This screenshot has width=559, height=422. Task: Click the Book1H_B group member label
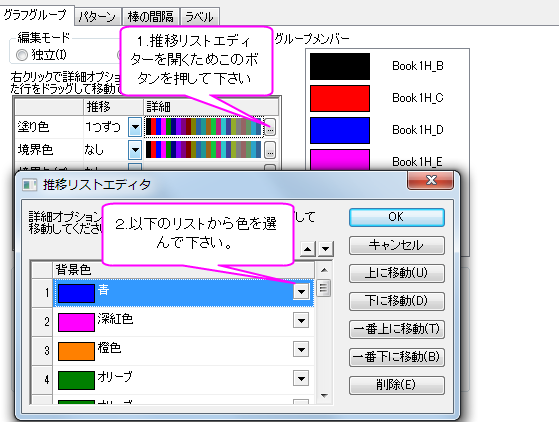point(417,66)
